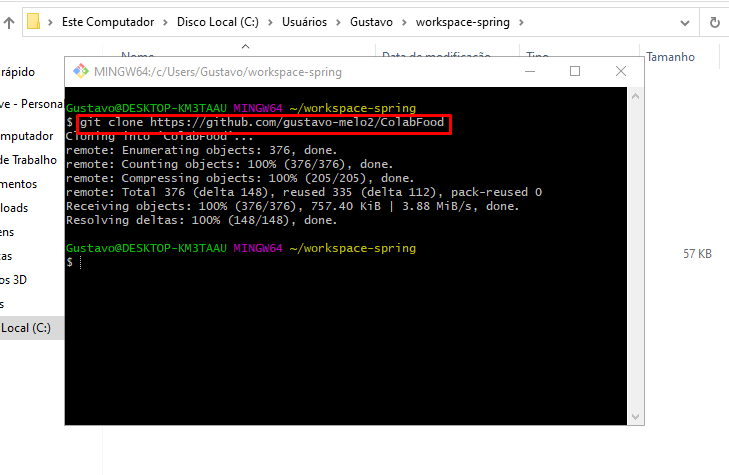
Task: Minimize the MINGW64 terminal window
Action: click(530, 71)
